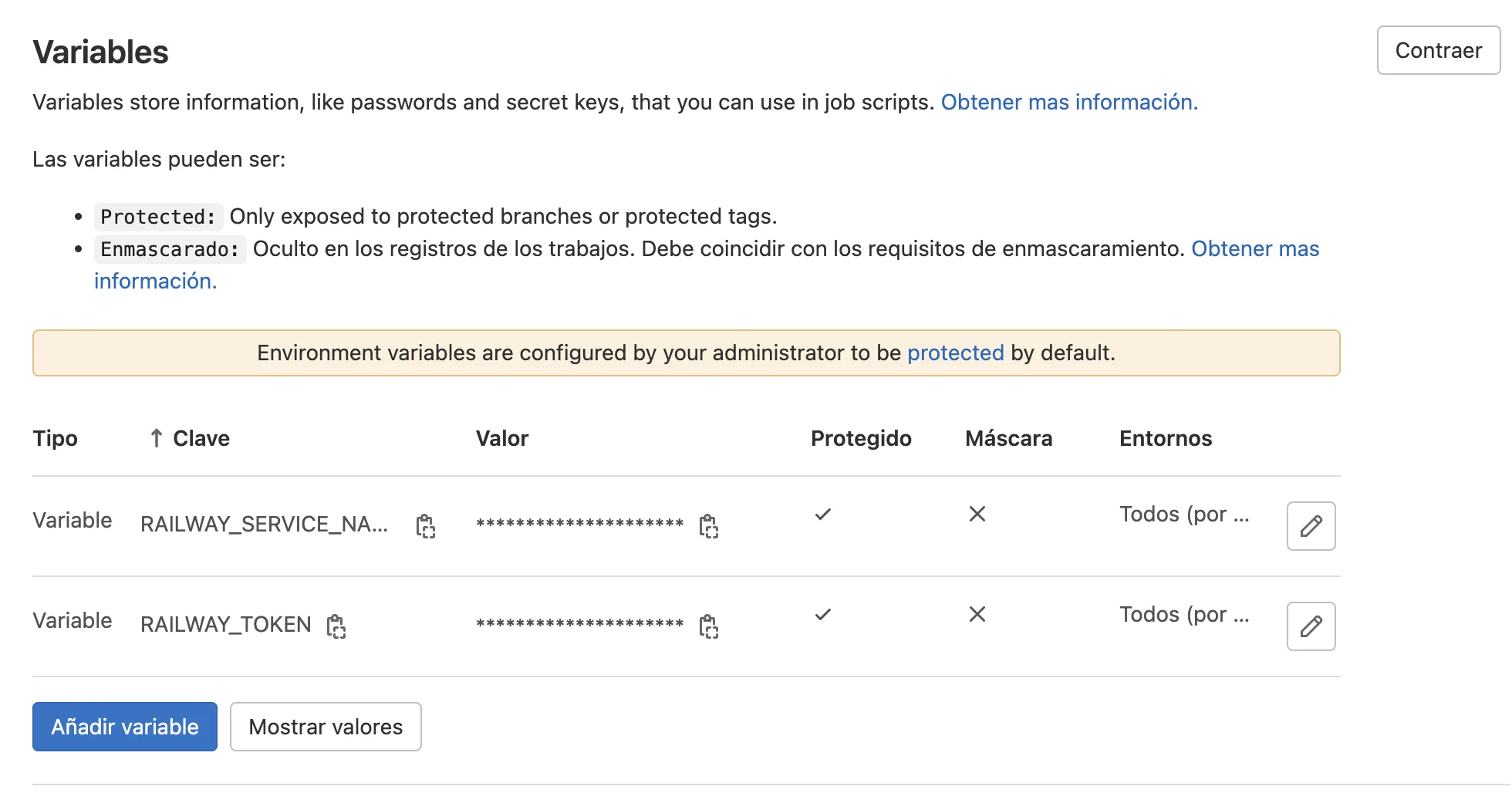Click the Máscara X for RAILWAY_TOKEN
The height and width of the screenshot is (793, 1512).
(x=977, y=615)
